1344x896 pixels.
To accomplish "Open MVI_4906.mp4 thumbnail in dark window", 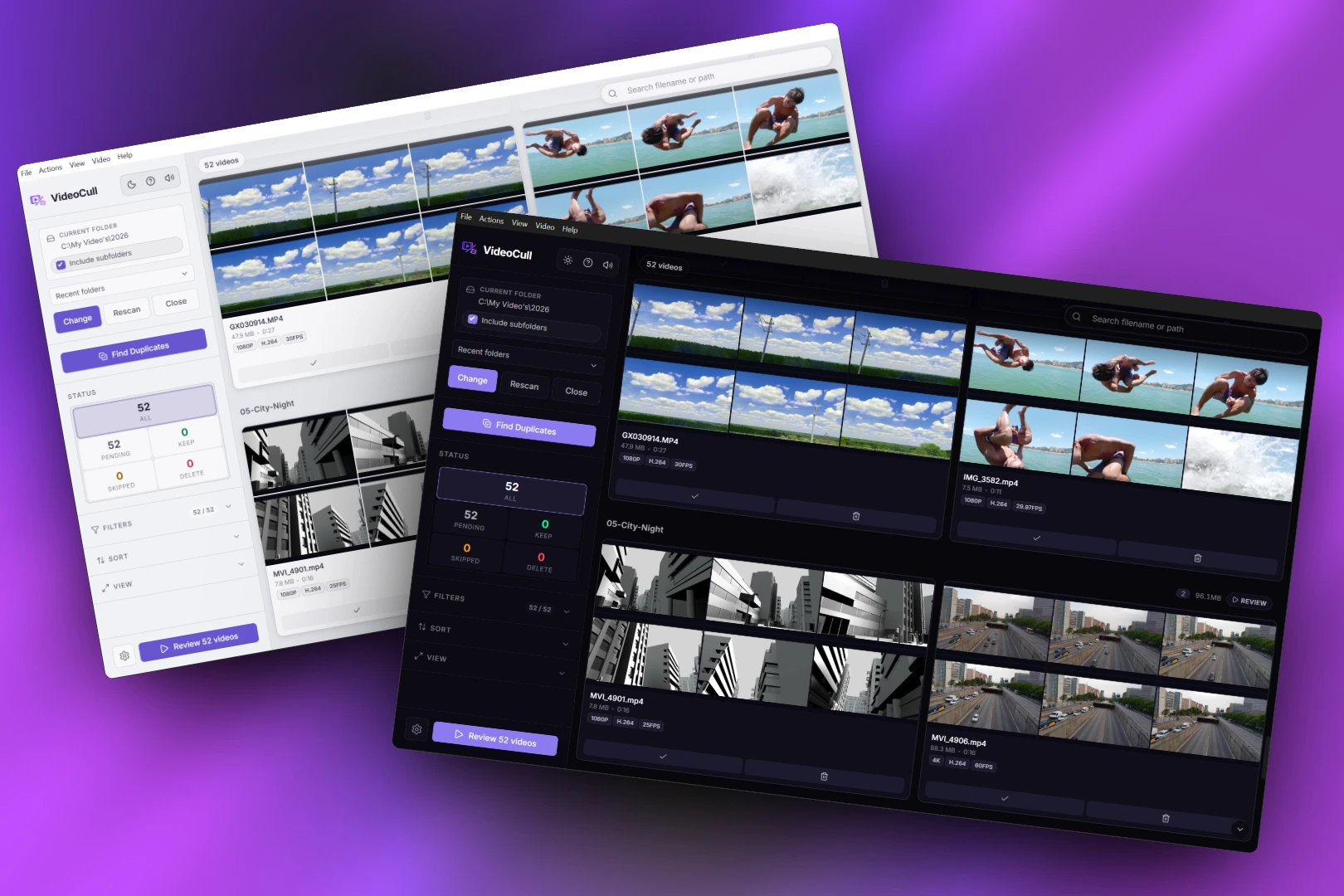I will tap(1103, 672).
